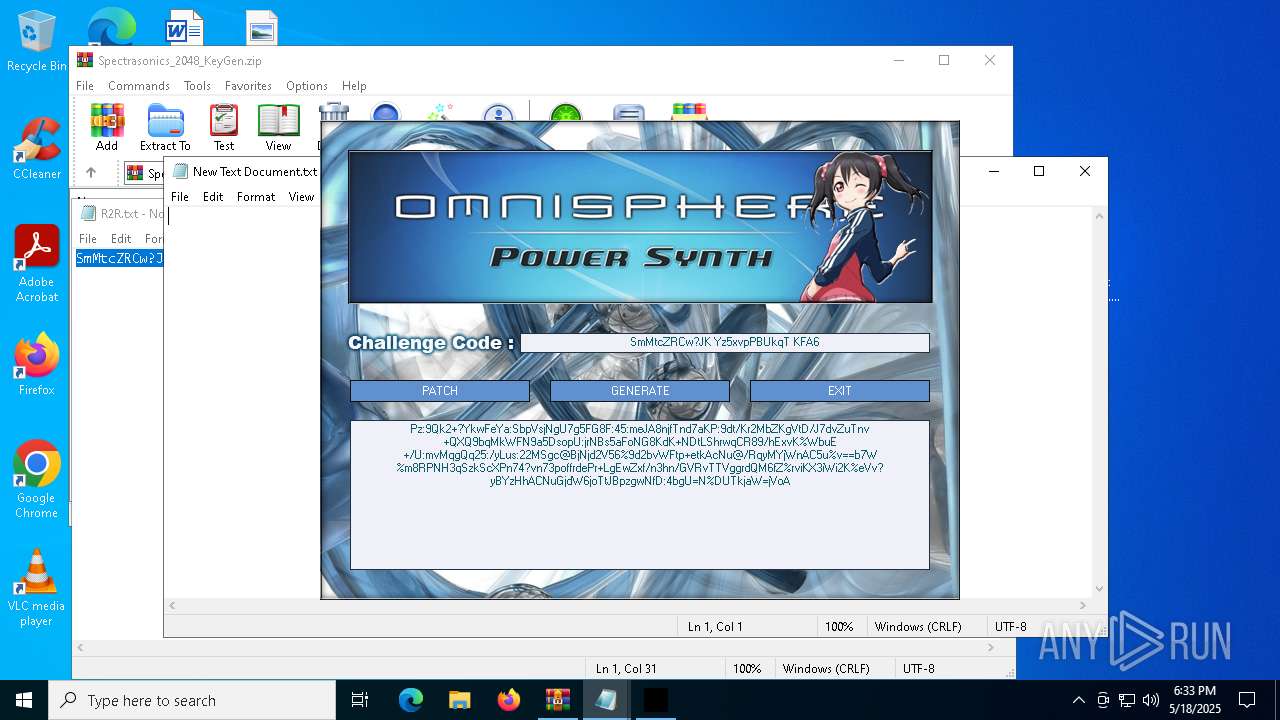
Task: Click the image file icon on the desktop
Action: click(261, 28)
